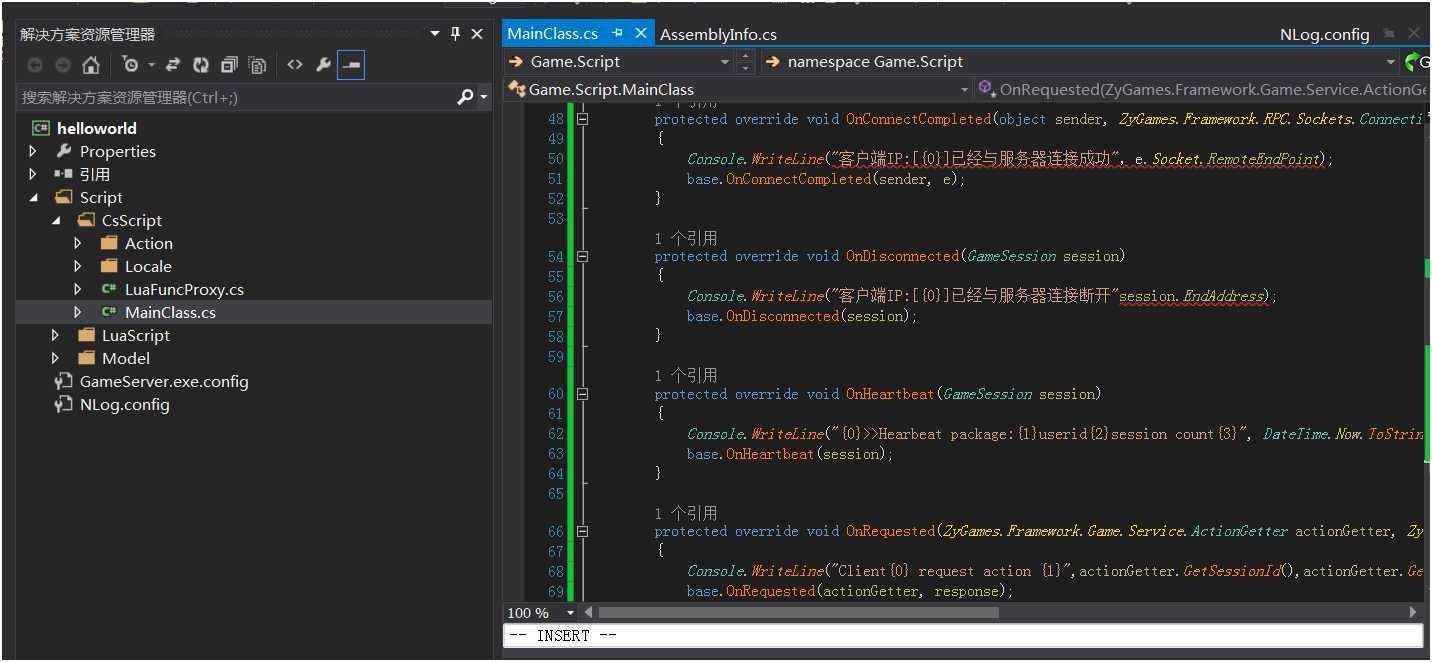The width and height of the screenshot is (1432, 662).
Task: Collapse the Script folder
Action: click(33, 197)
